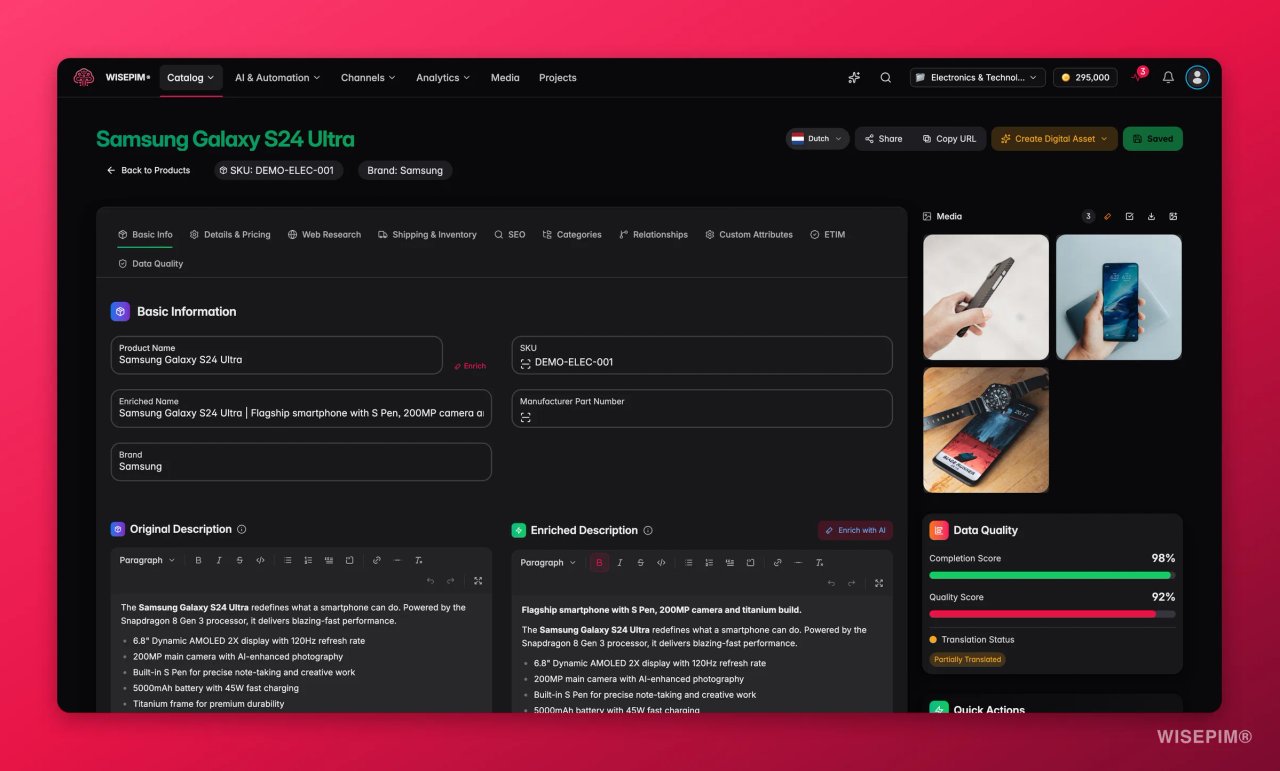Expand the Catalog menu

(x=191, y=77)
